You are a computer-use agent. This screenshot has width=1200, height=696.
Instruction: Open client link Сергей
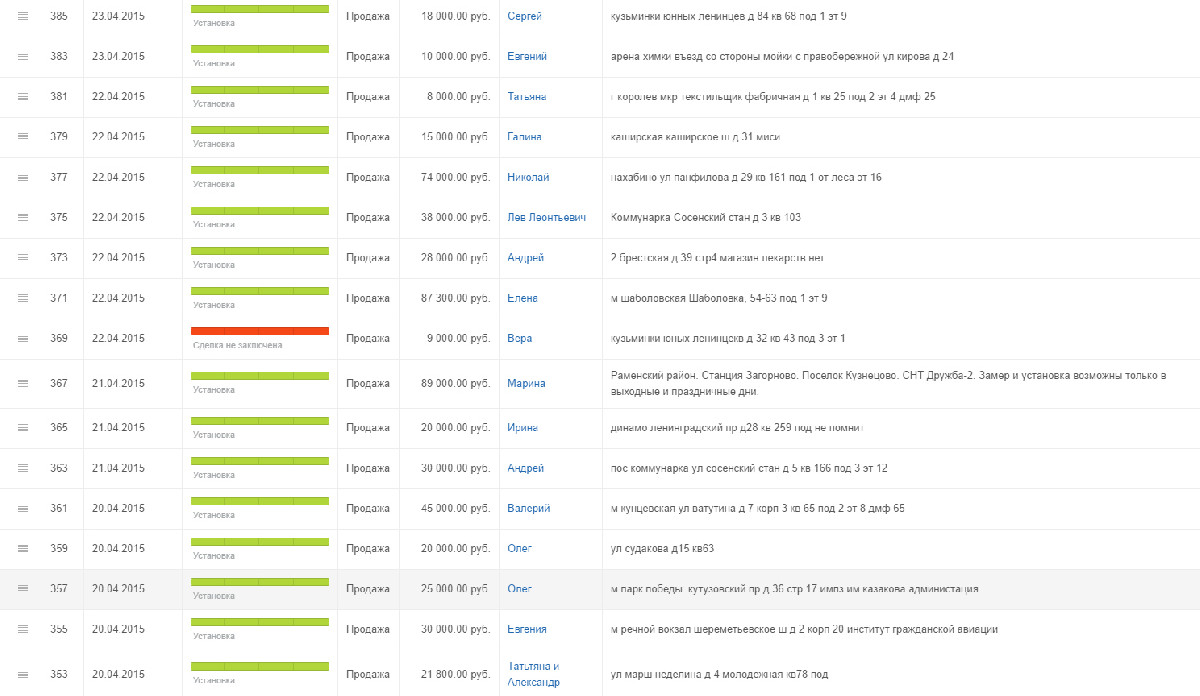[525, 17]
